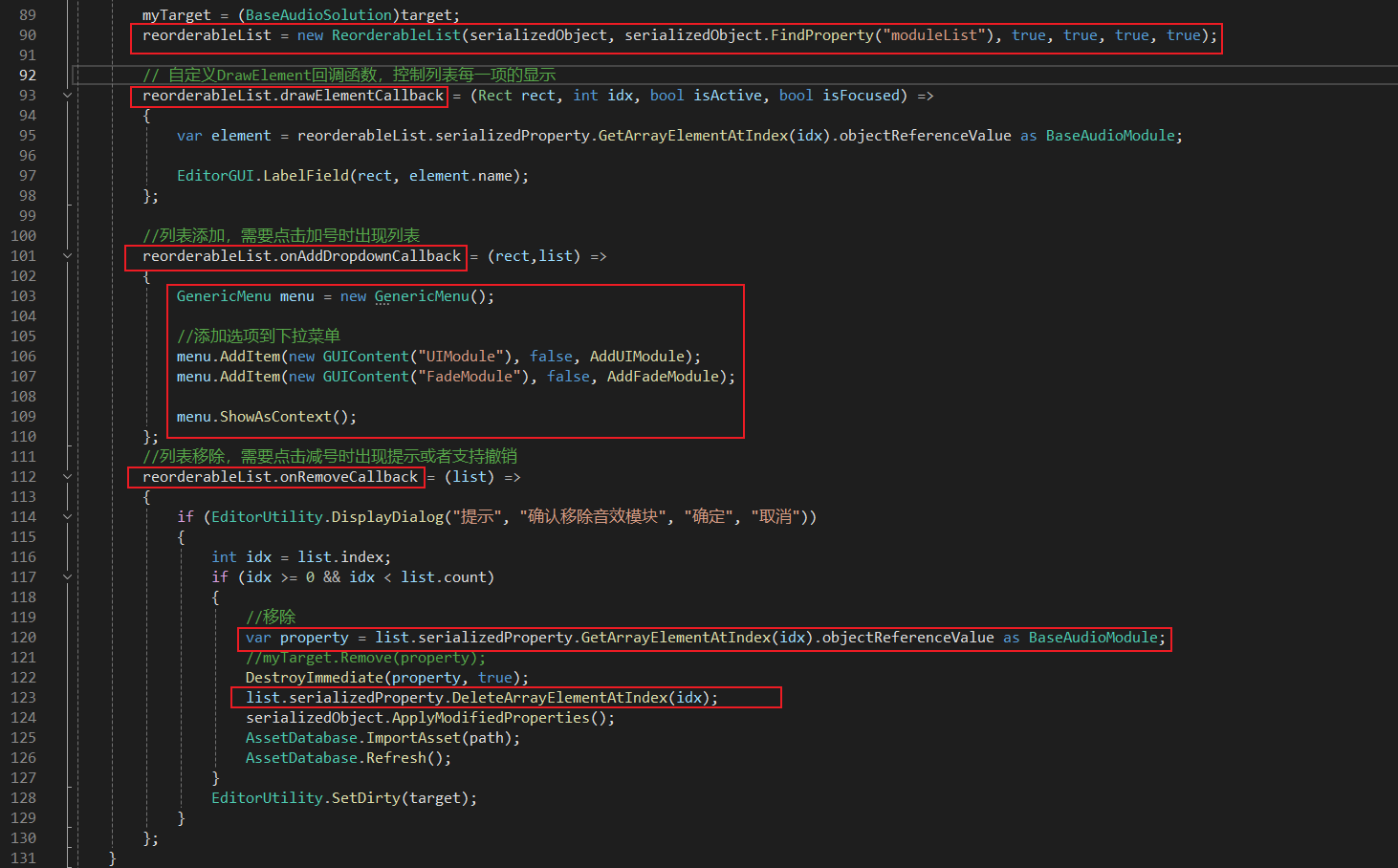
Task: Click the DestroyImmediate method call
Action: coord(315,678)
